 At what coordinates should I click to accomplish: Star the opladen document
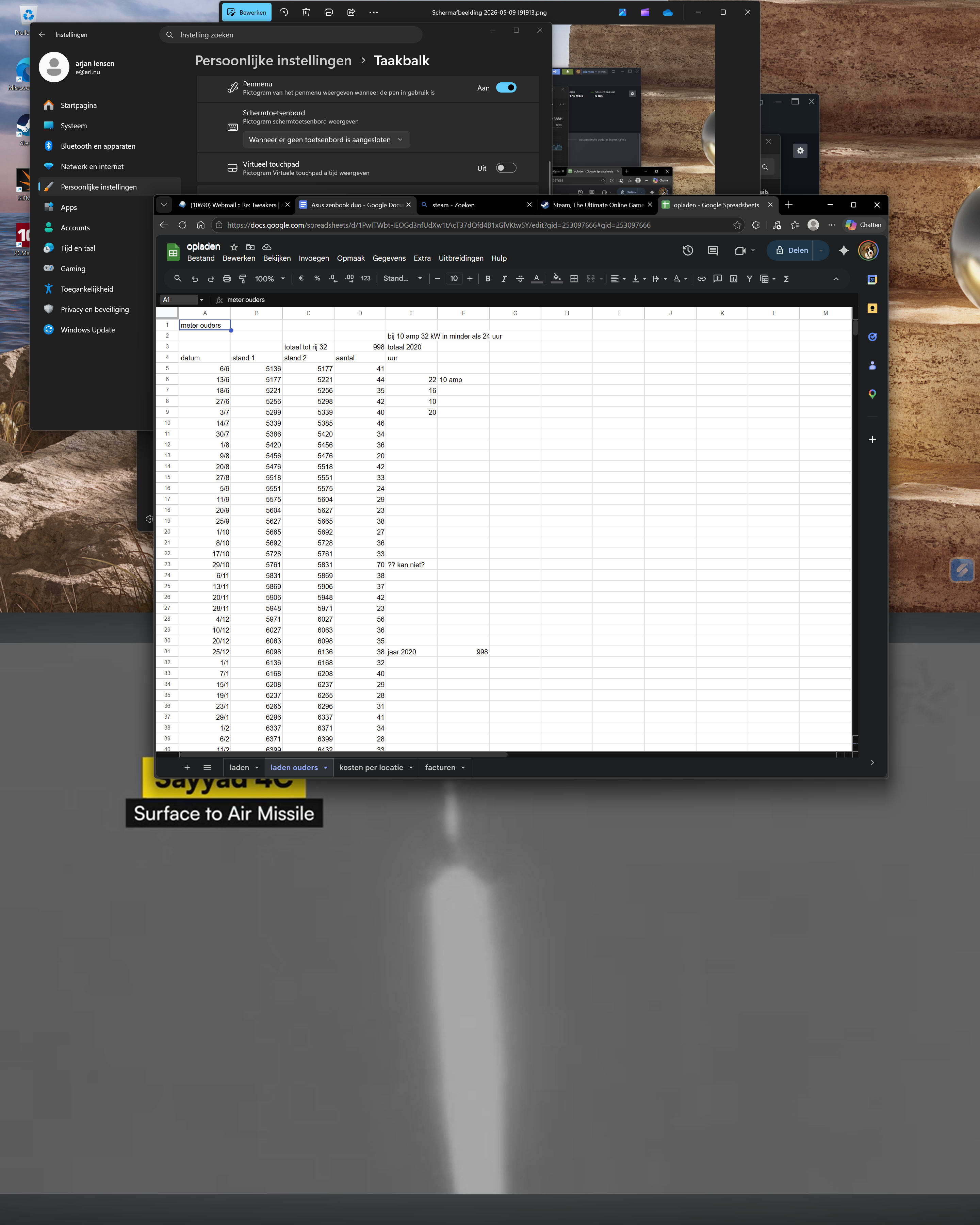[234, 247]
